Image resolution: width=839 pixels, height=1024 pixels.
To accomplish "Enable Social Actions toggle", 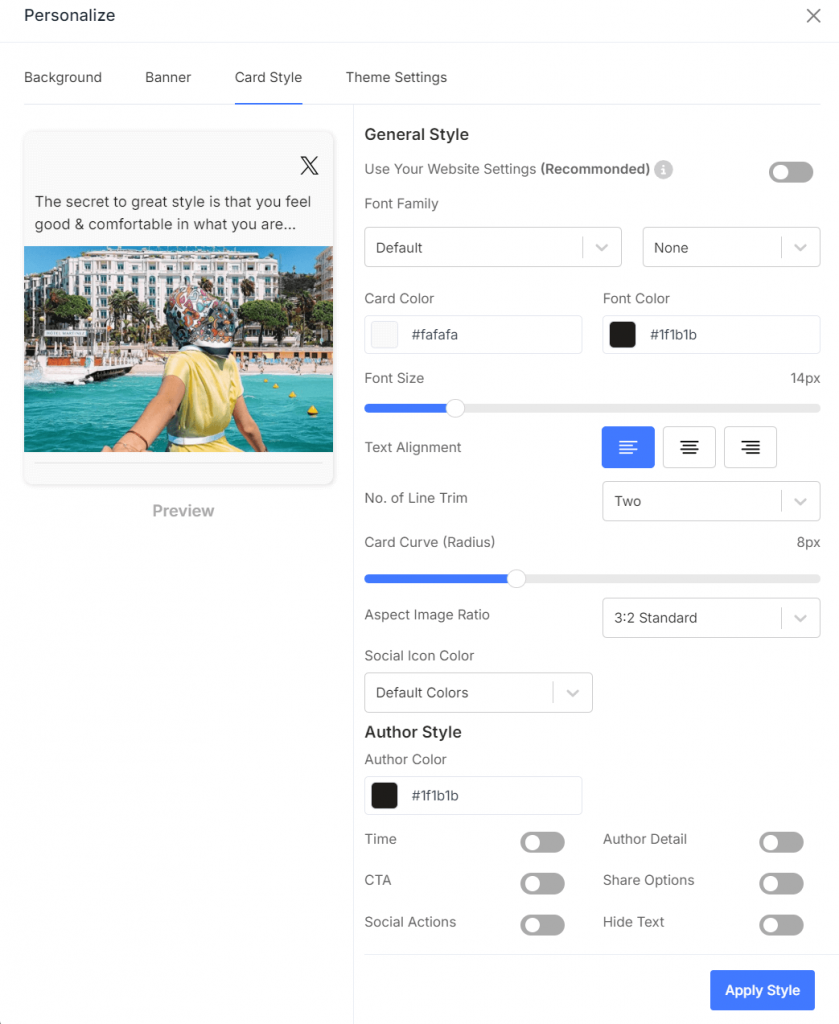I will (543, 925).
